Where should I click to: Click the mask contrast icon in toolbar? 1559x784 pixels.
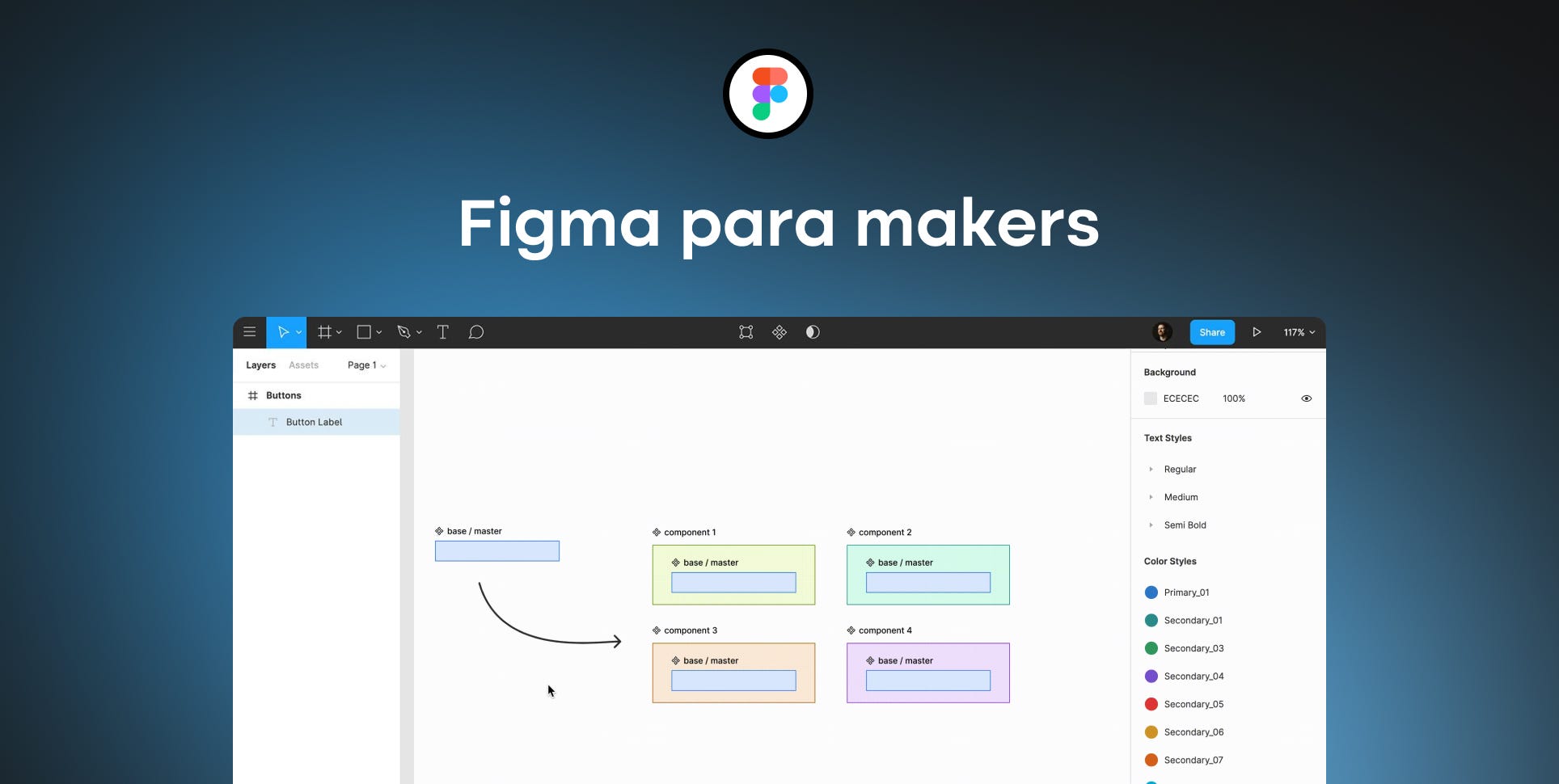[x=813, y=332]
